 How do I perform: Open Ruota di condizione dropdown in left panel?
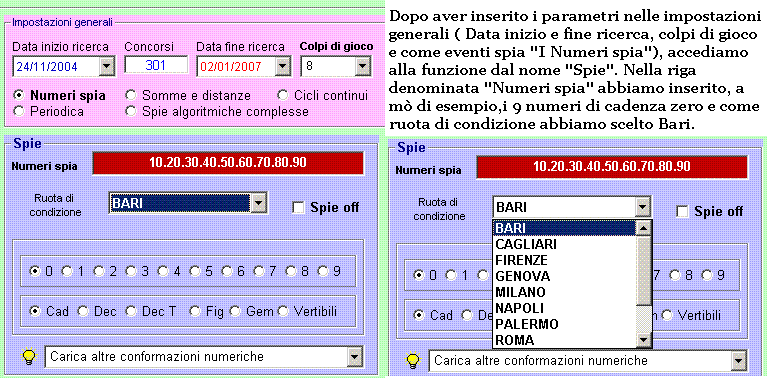click(x=259, y=203)
